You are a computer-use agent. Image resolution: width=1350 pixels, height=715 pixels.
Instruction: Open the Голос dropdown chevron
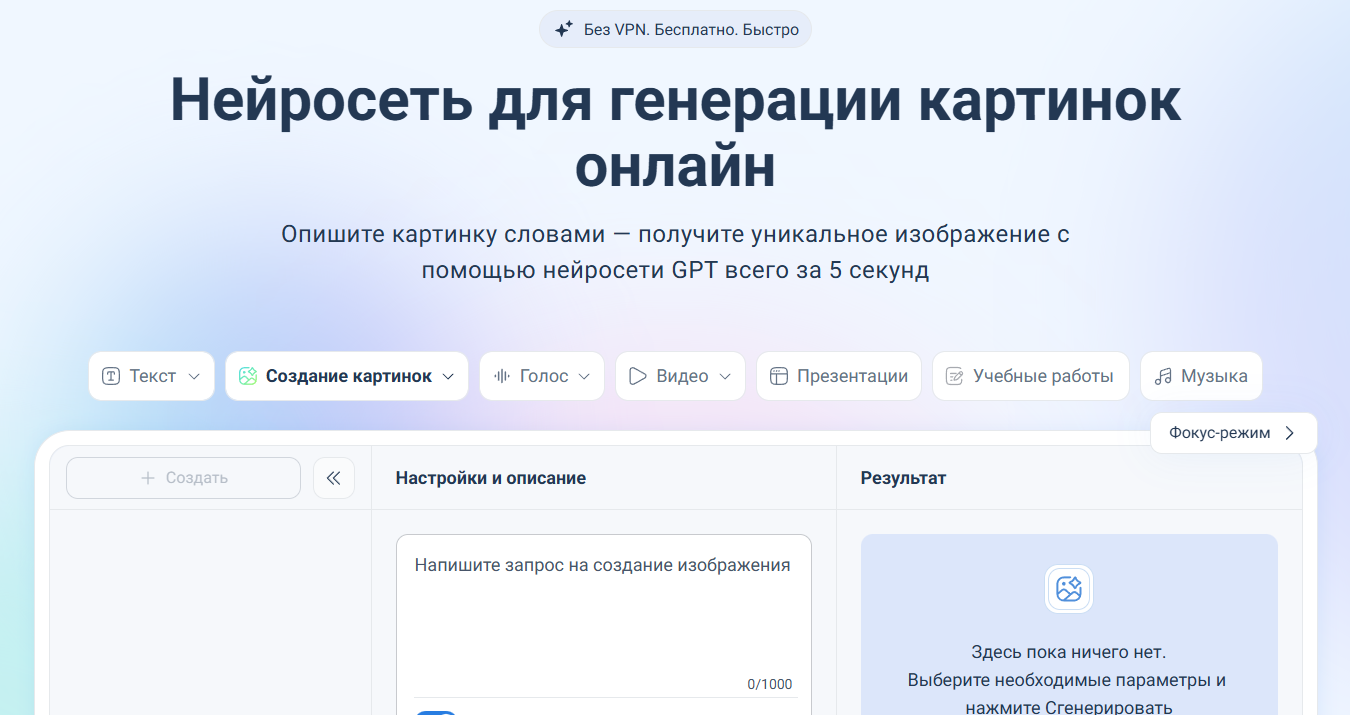tap(585, 376)
